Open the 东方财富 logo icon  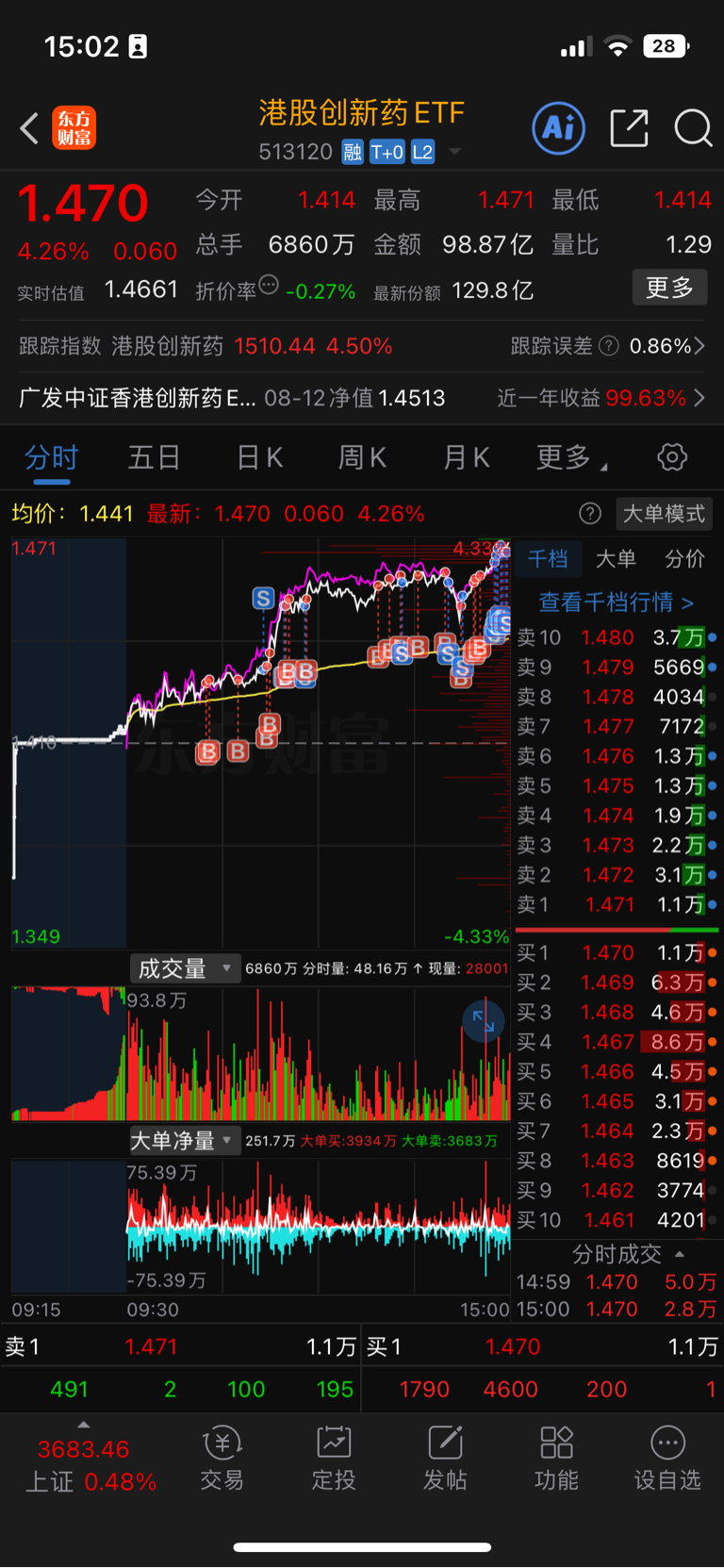[74, 128]
